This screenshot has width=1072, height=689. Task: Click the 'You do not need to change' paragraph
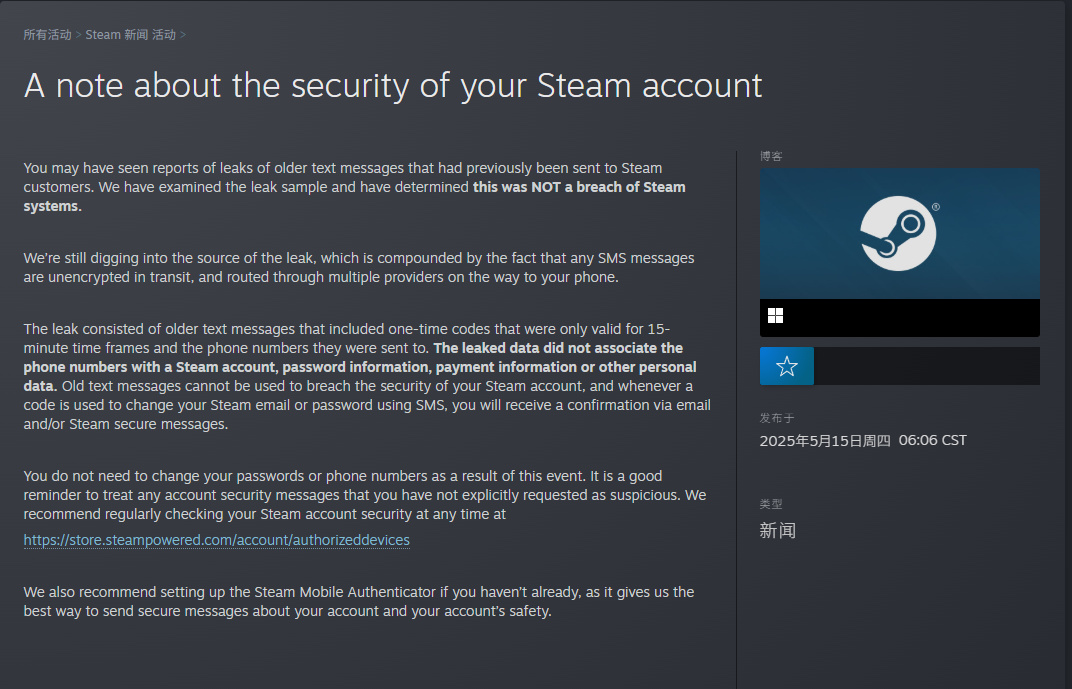365,495
